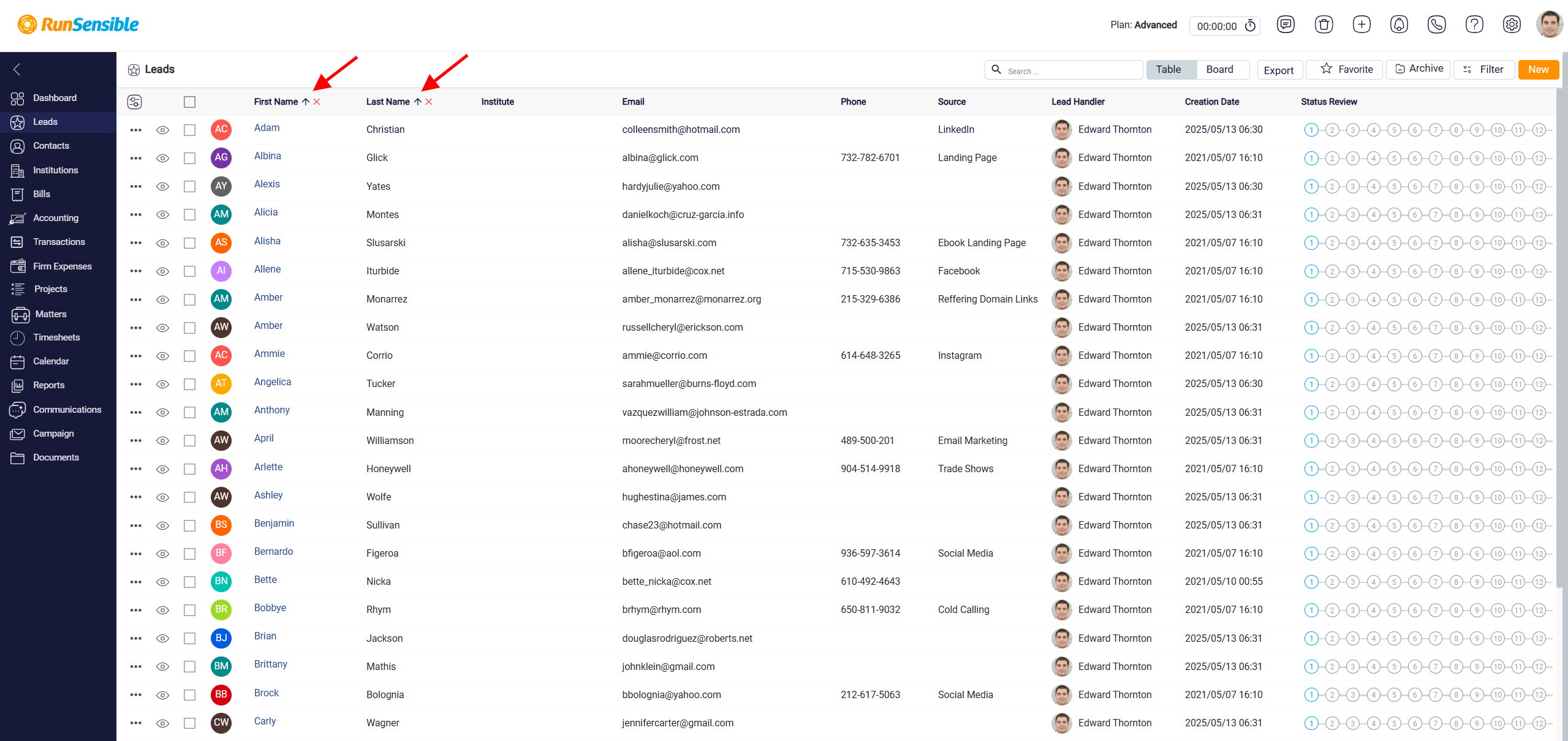Open the Alisha lead link
This screenshot has height=741, width=1568.
(x=267, y=241)
